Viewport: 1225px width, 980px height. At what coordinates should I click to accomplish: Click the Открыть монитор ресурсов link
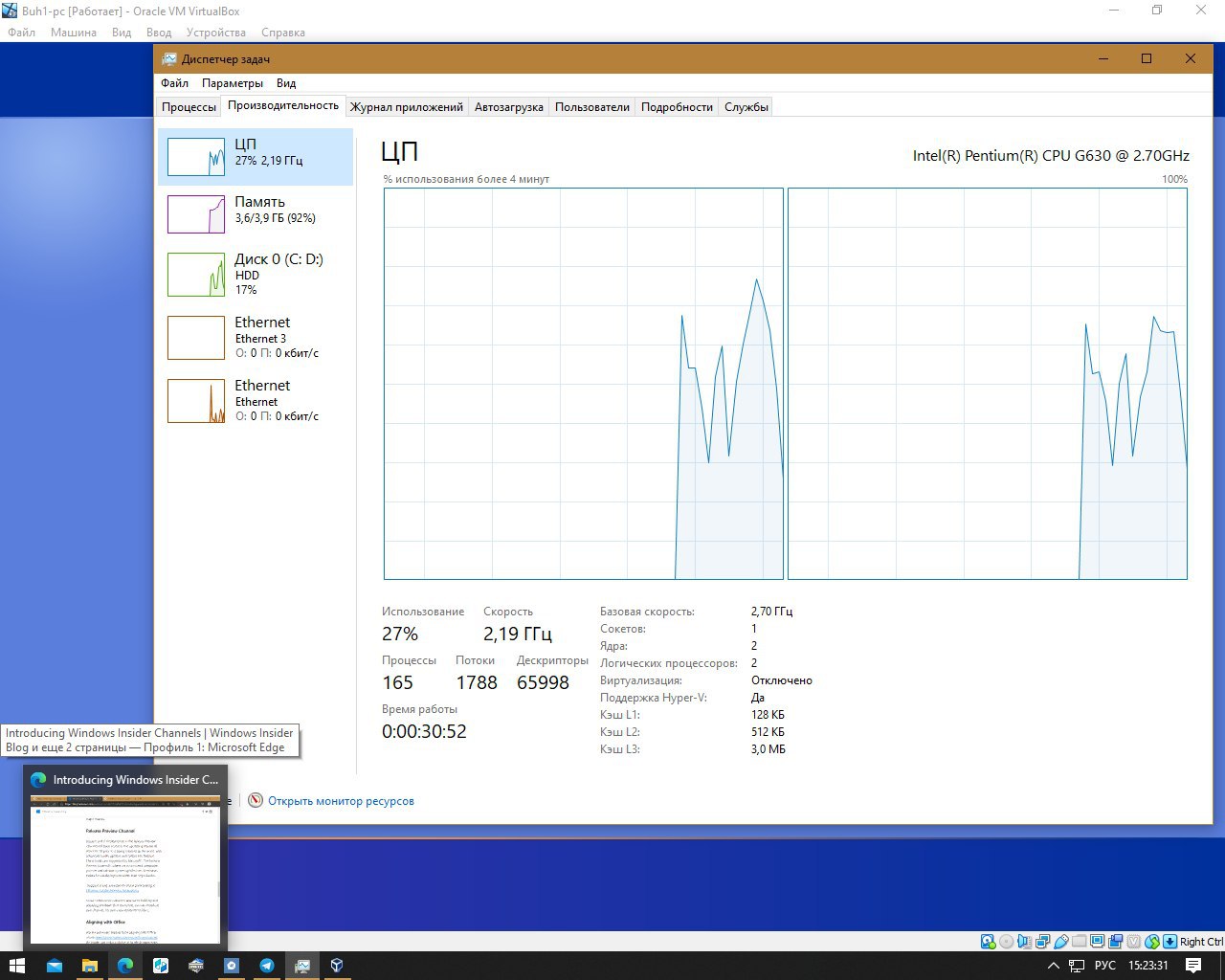point(341,801)
